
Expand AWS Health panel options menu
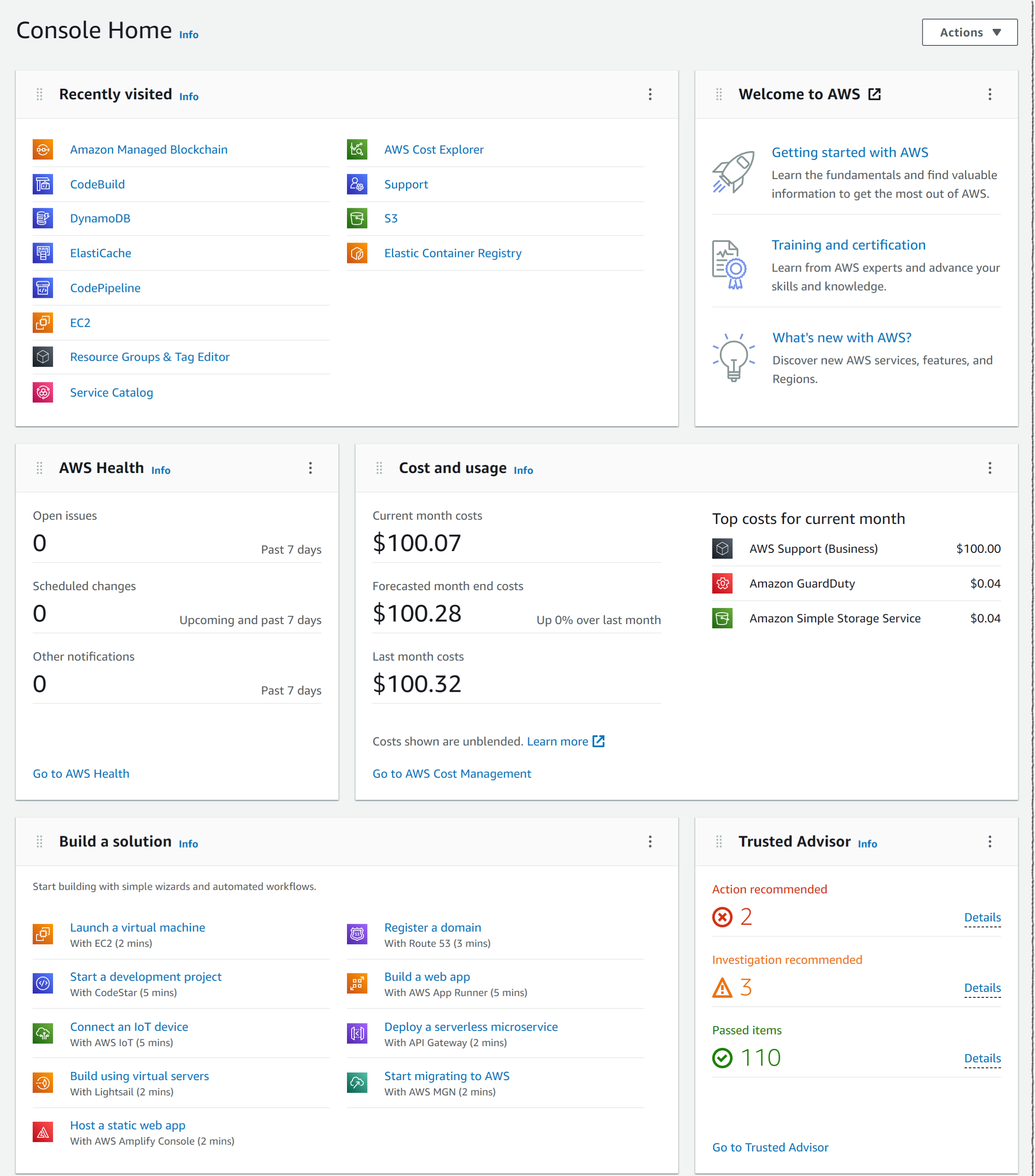tap(311, 467)
